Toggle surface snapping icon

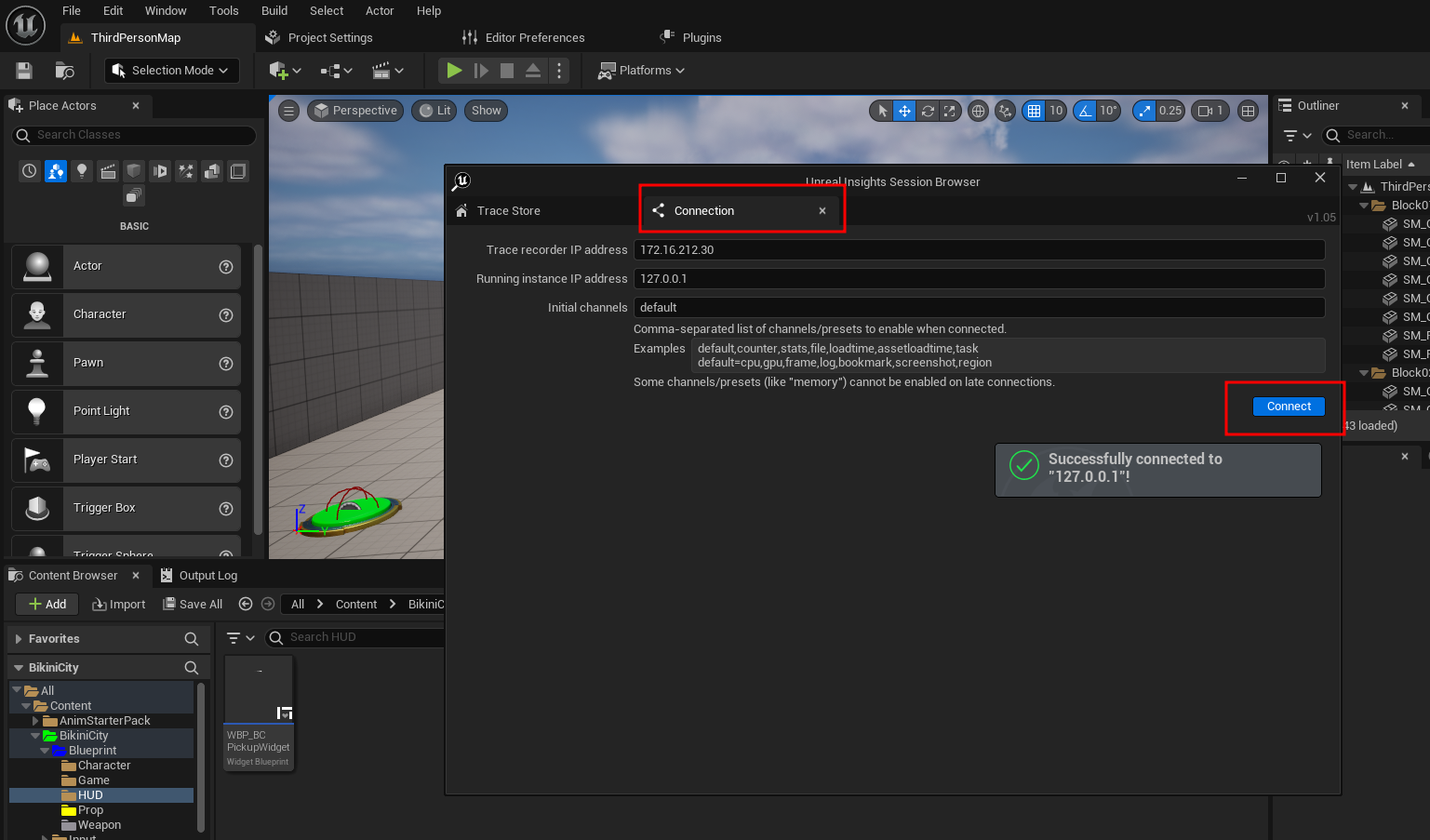(1005, 111)
